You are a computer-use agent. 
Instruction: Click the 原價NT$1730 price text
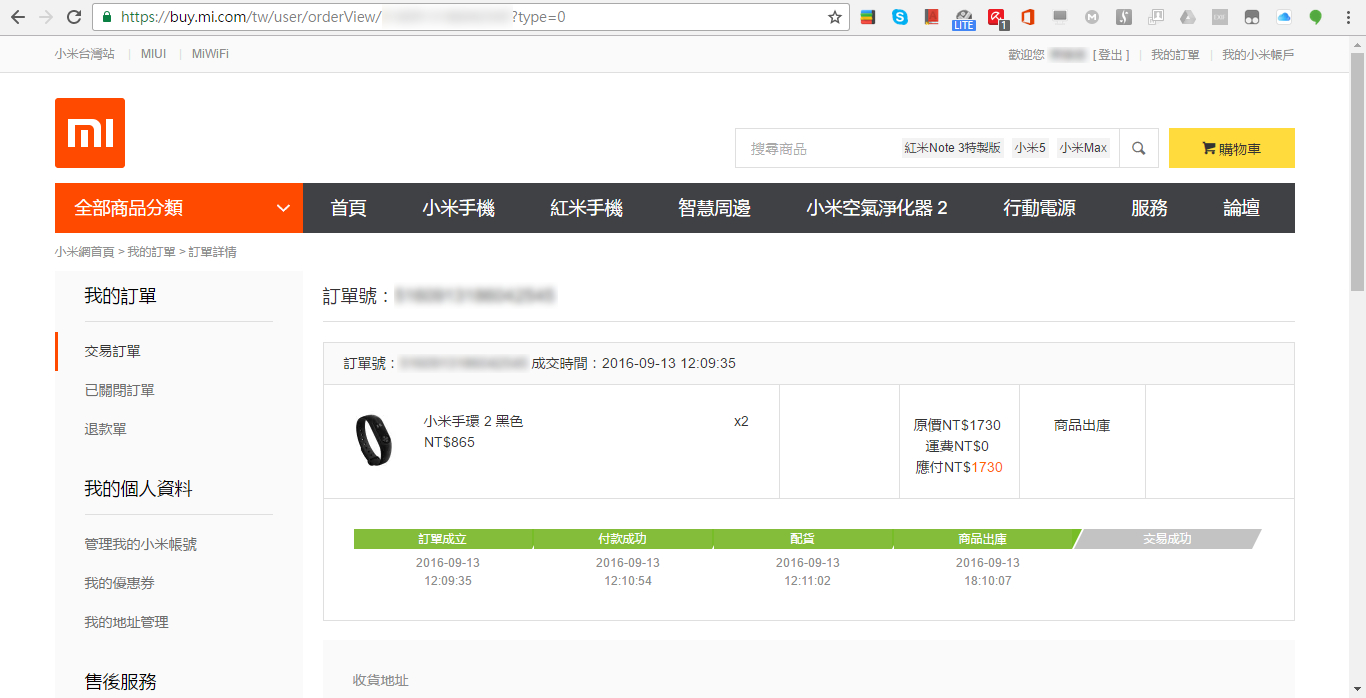(958, 425)
